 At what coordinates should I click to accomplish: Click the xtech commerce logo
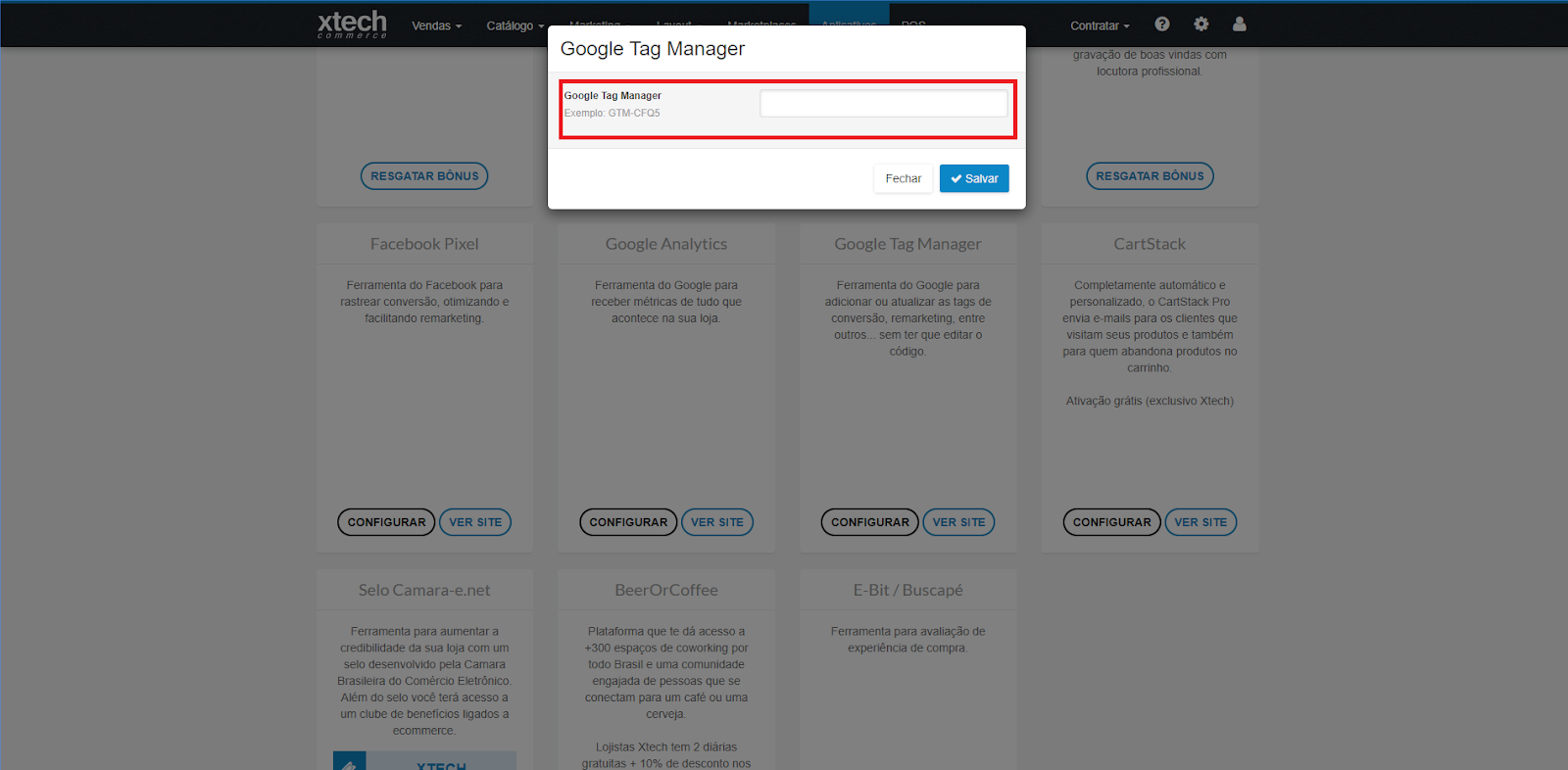click(x=352, y=24)
